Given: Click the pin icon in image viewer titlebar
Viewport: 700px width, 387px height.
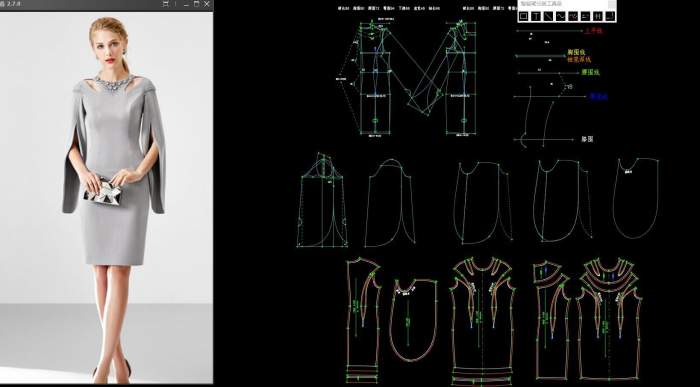Looking at the screenshot, I should point(166,4).
